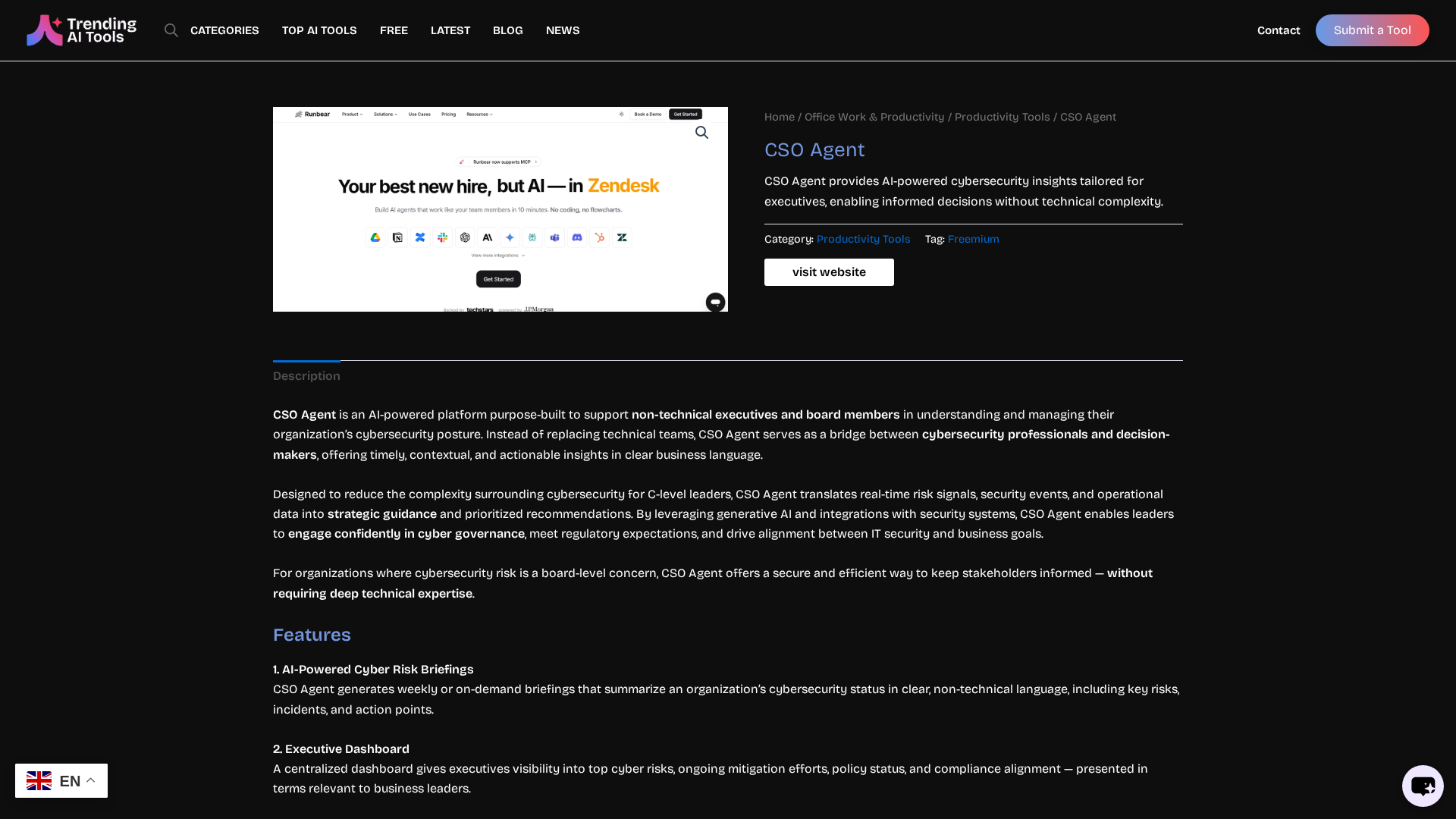Open the FREE tools menu item
This screenshot has height=819, width=1456.
click(394, 30)
